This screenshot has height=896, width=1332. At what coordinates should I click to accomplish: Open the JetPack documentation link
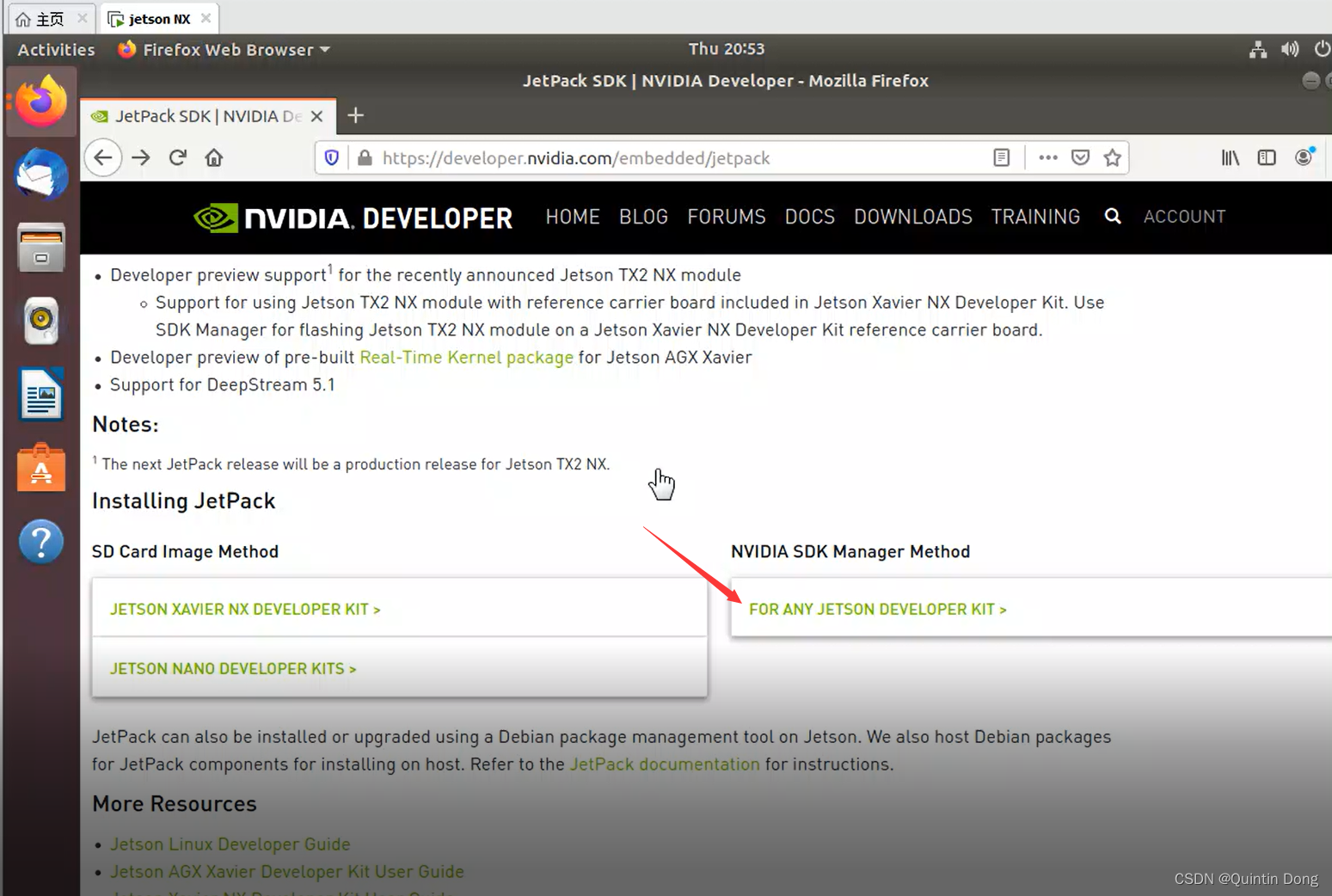click(x=665, y=764)
